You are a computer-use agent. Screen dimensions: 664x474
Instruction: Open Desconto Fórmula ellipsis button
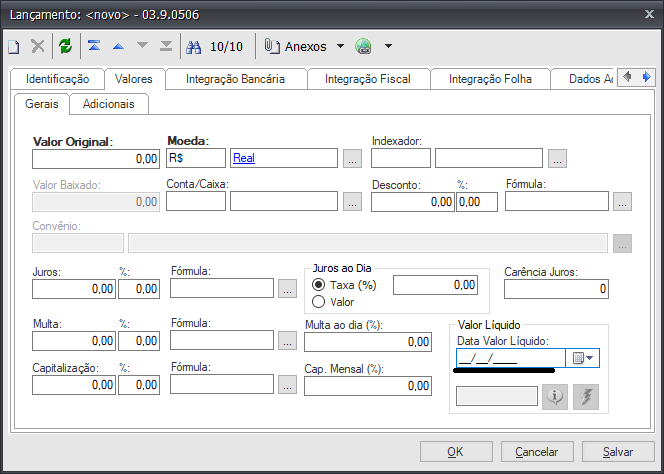pyautogui.click(x=622, y=202)
